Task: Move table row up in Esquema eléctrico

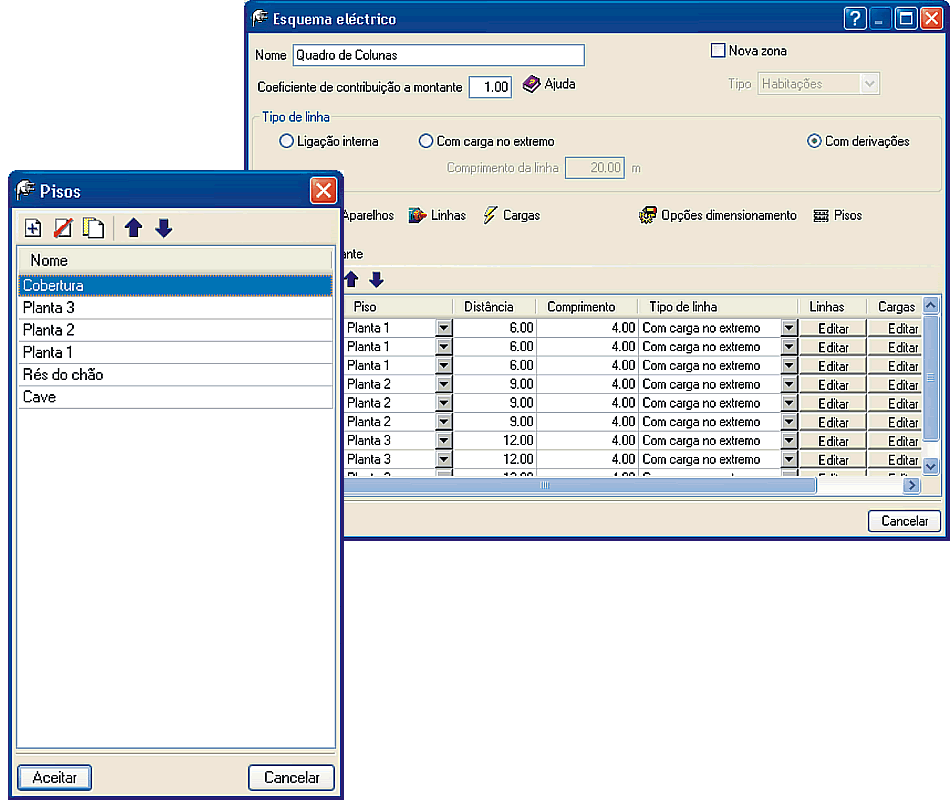Action: [x=351, y=279]
